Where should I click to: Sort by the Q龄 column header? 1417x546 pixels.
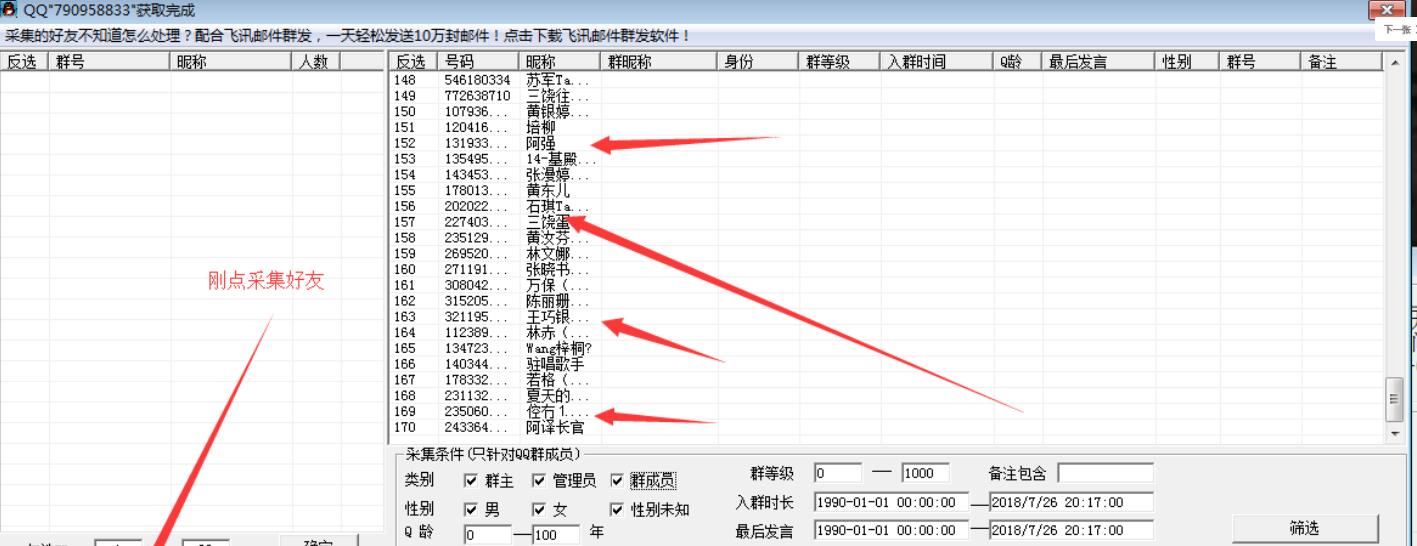1018,62
